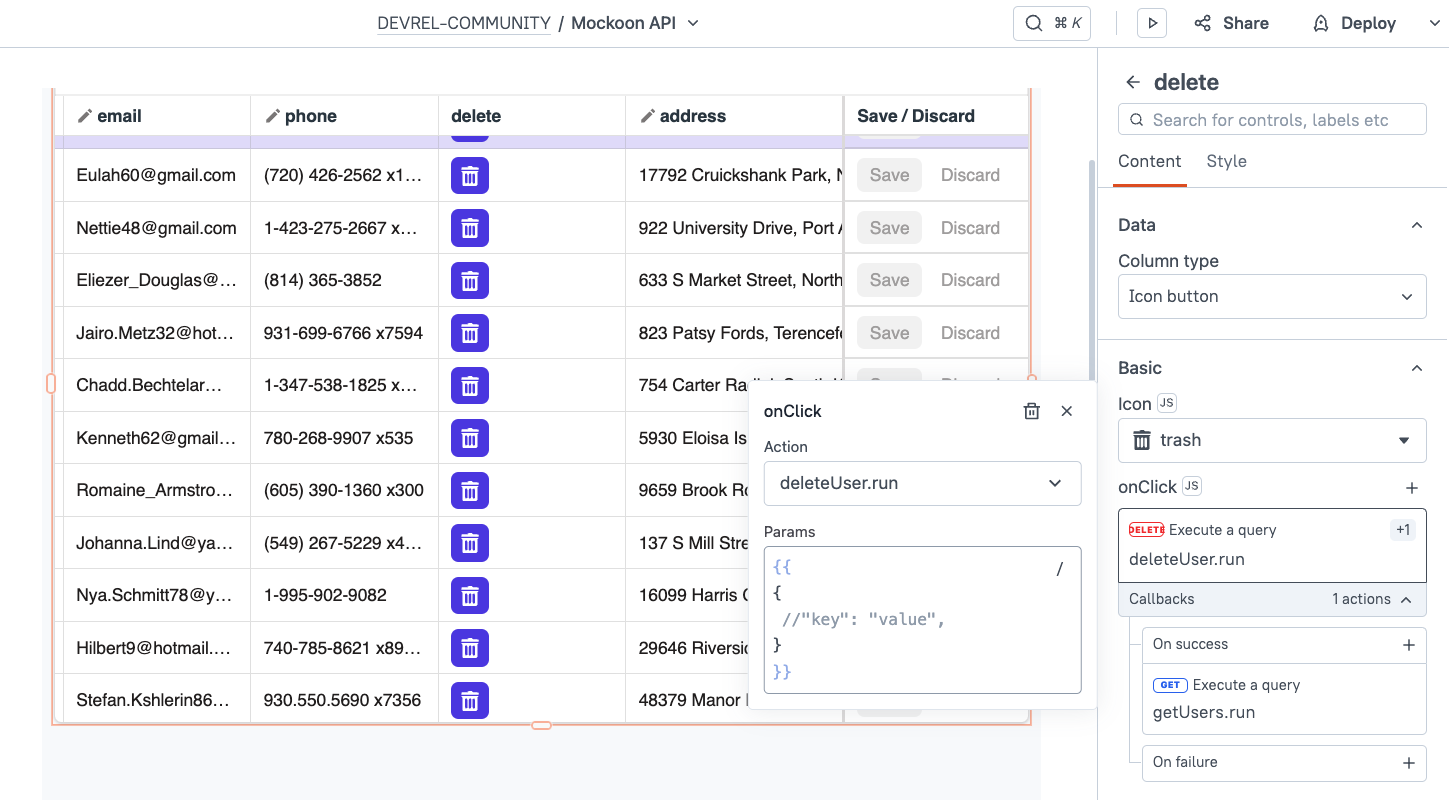Click trash icon in Eulah60@gmail.com row
1449x800 pixels.
tap(470, 175)
